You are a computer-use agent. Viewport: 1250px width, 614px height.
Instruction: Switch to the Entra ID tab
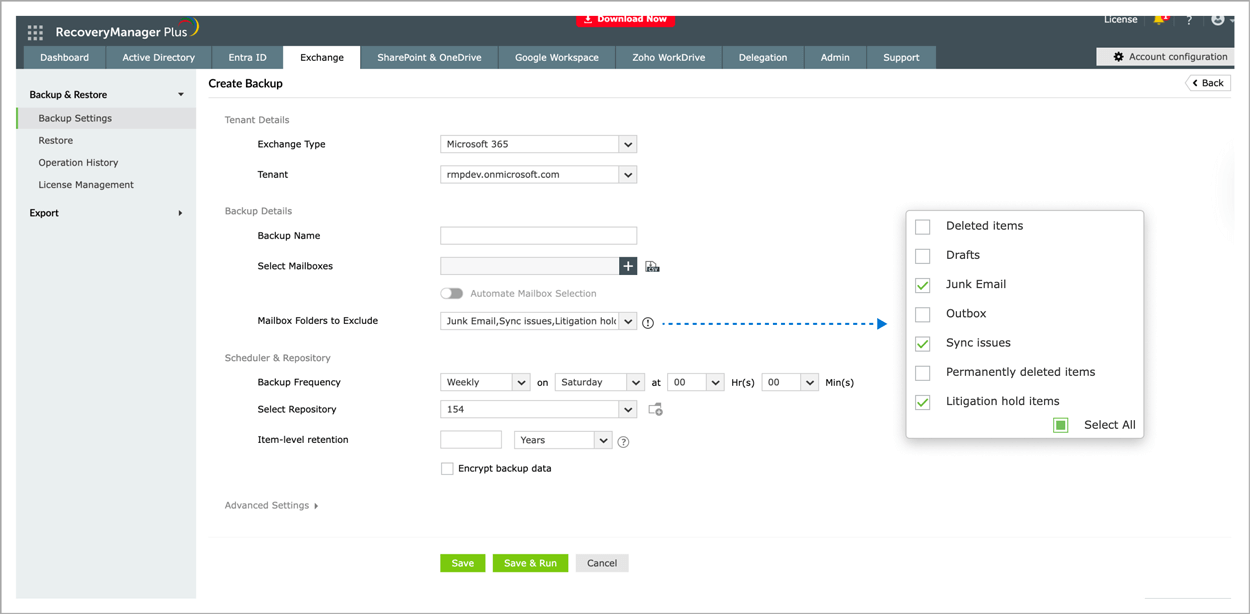tap(247, 58)
